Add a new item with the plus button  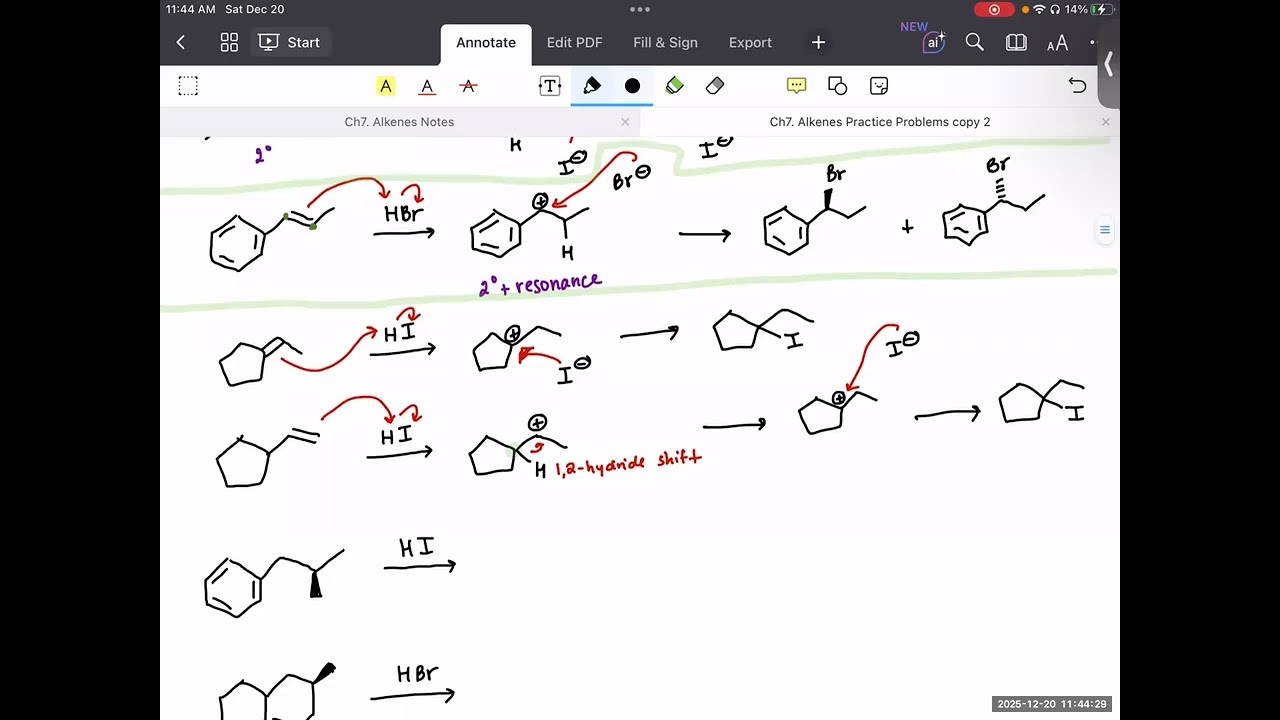[818, 42]
